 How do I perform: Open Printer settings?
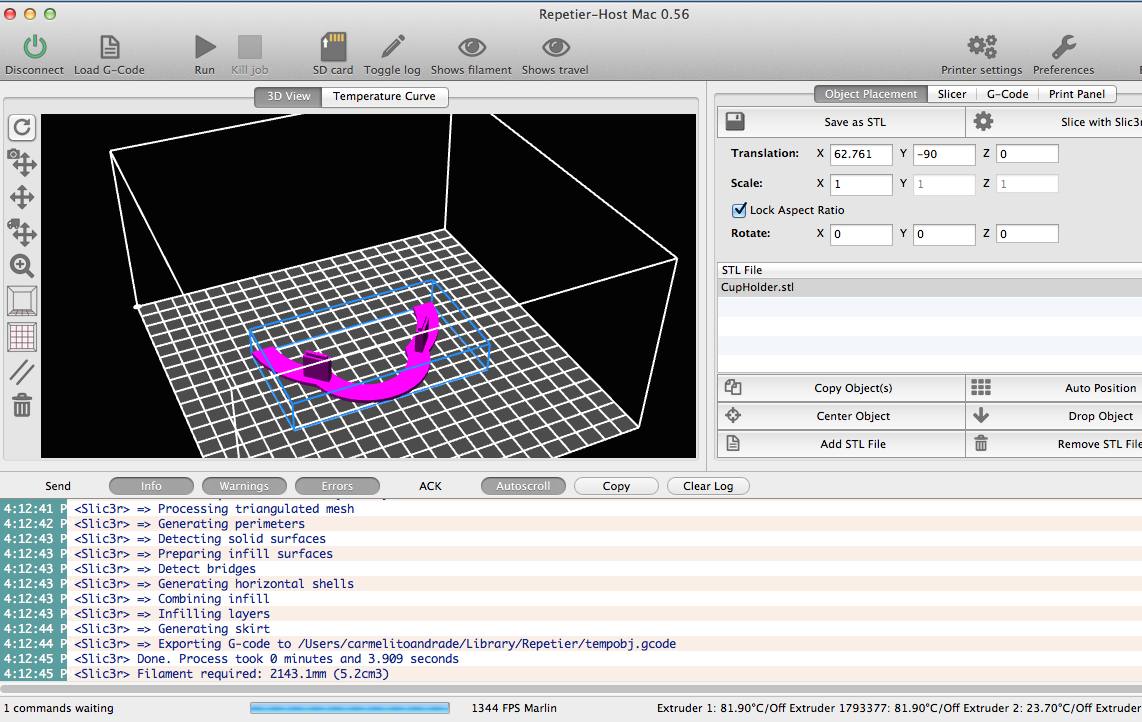tap(982, 55)
